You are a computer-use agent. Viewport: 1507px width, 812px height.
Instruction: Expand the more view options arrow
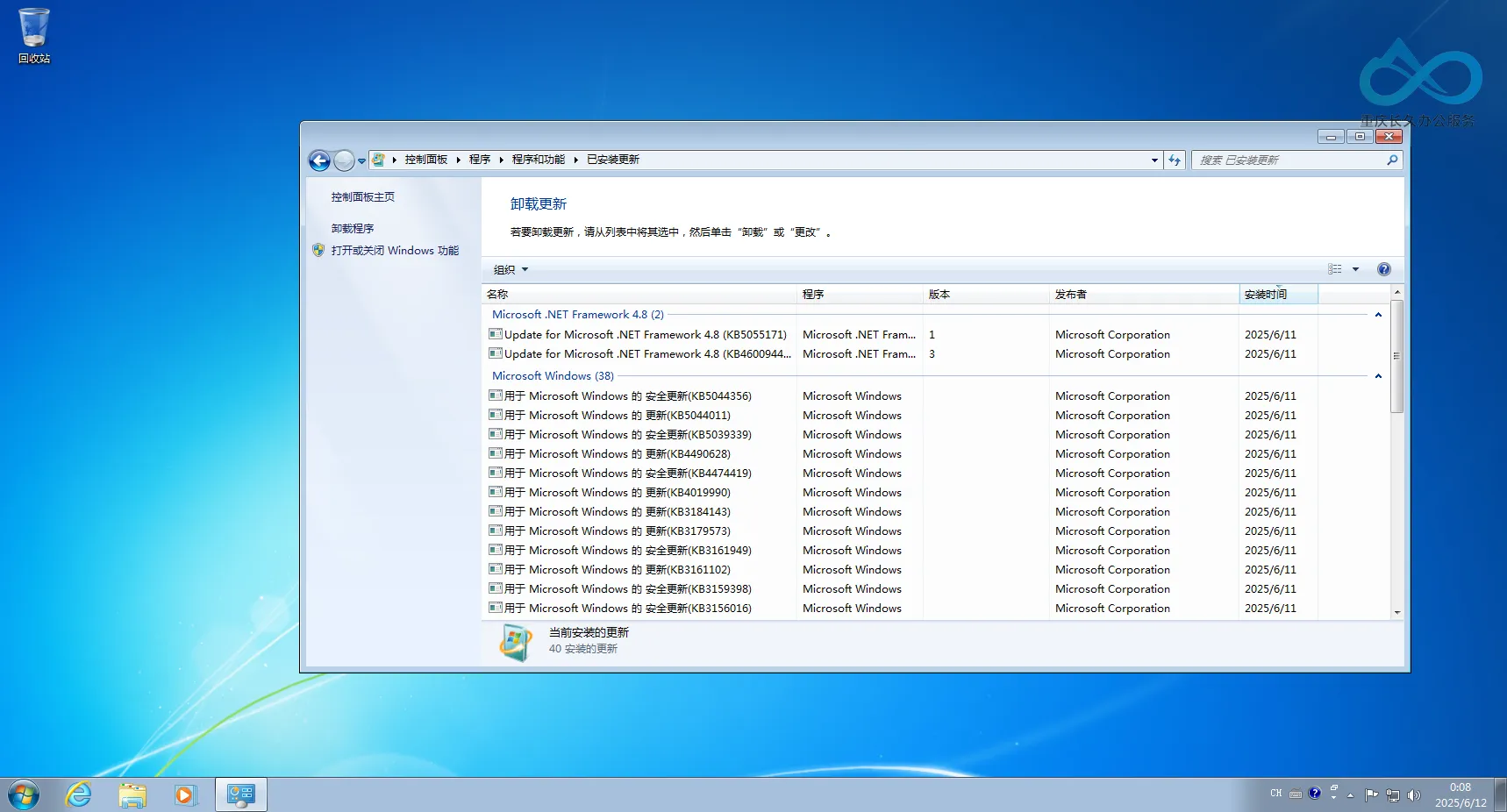pos(1355,269)
